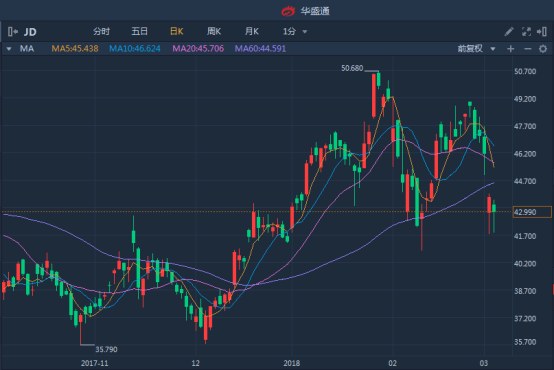The height and width of the screenshot is (370, 554).
Task: Click the 44.700 price axis label
Action: [x=525, y=181]
